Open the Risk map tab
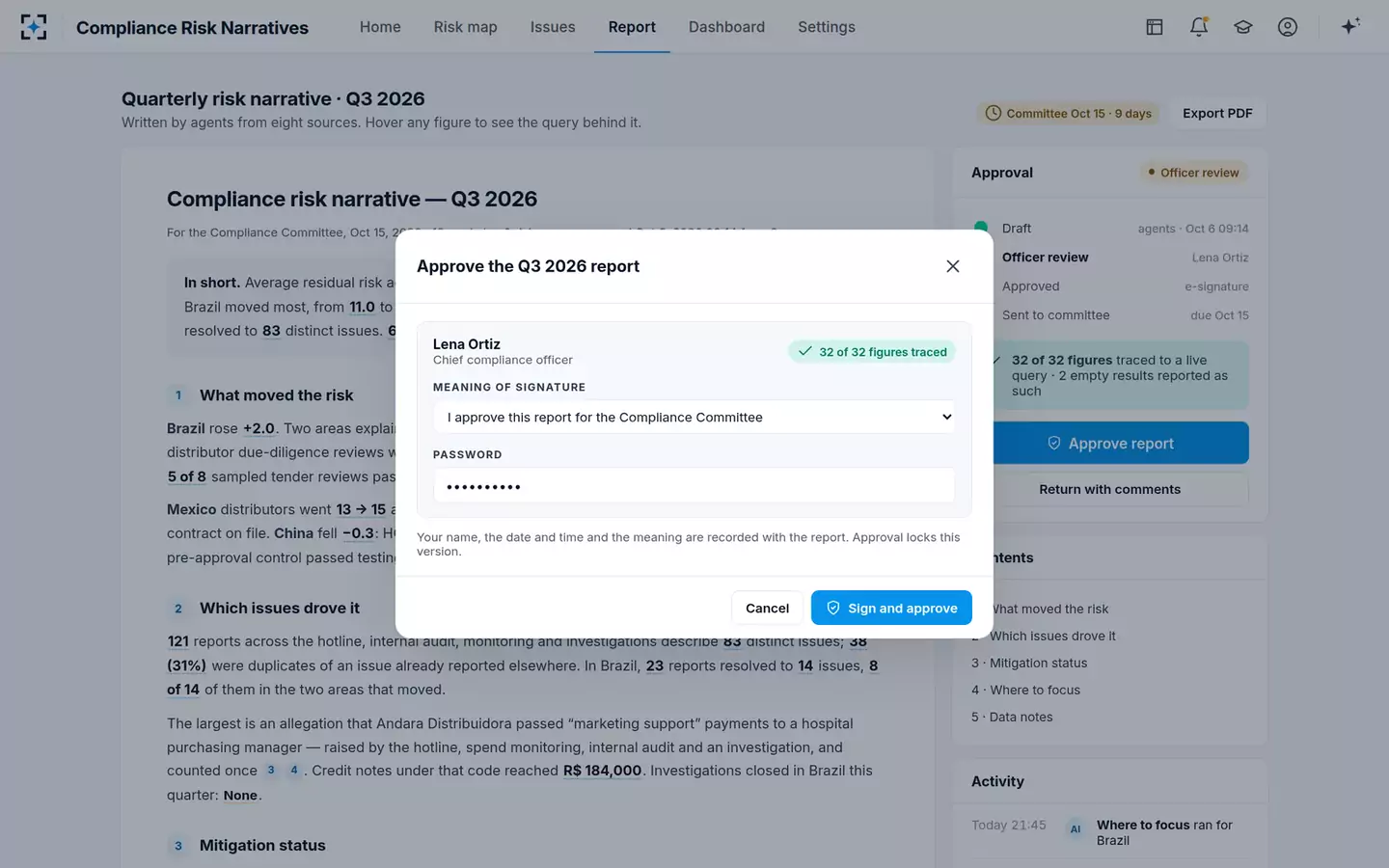1389x868 pixels. coord(466,27)
